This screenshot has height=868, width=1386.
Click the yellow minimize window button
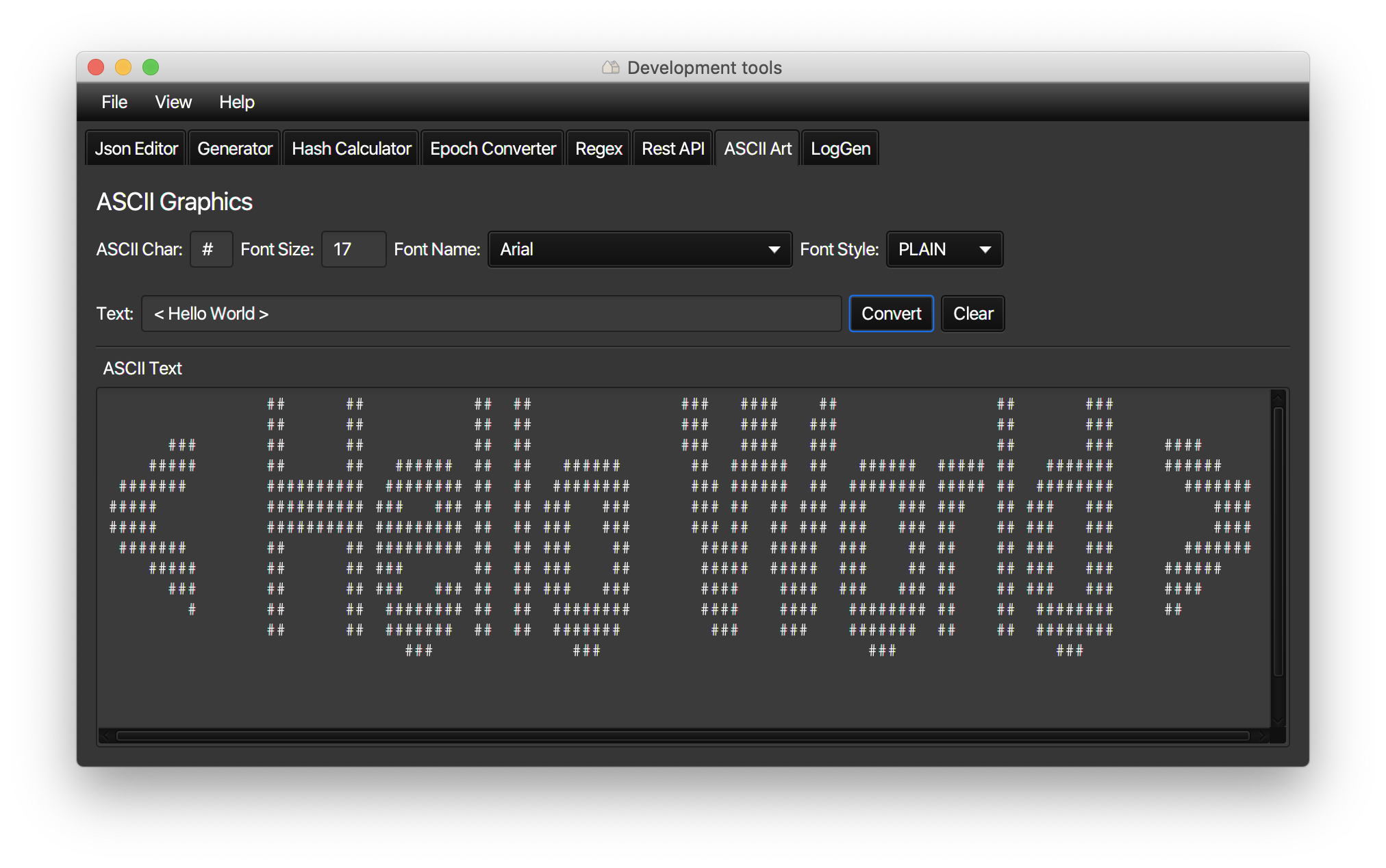click(x=123, y=67)
